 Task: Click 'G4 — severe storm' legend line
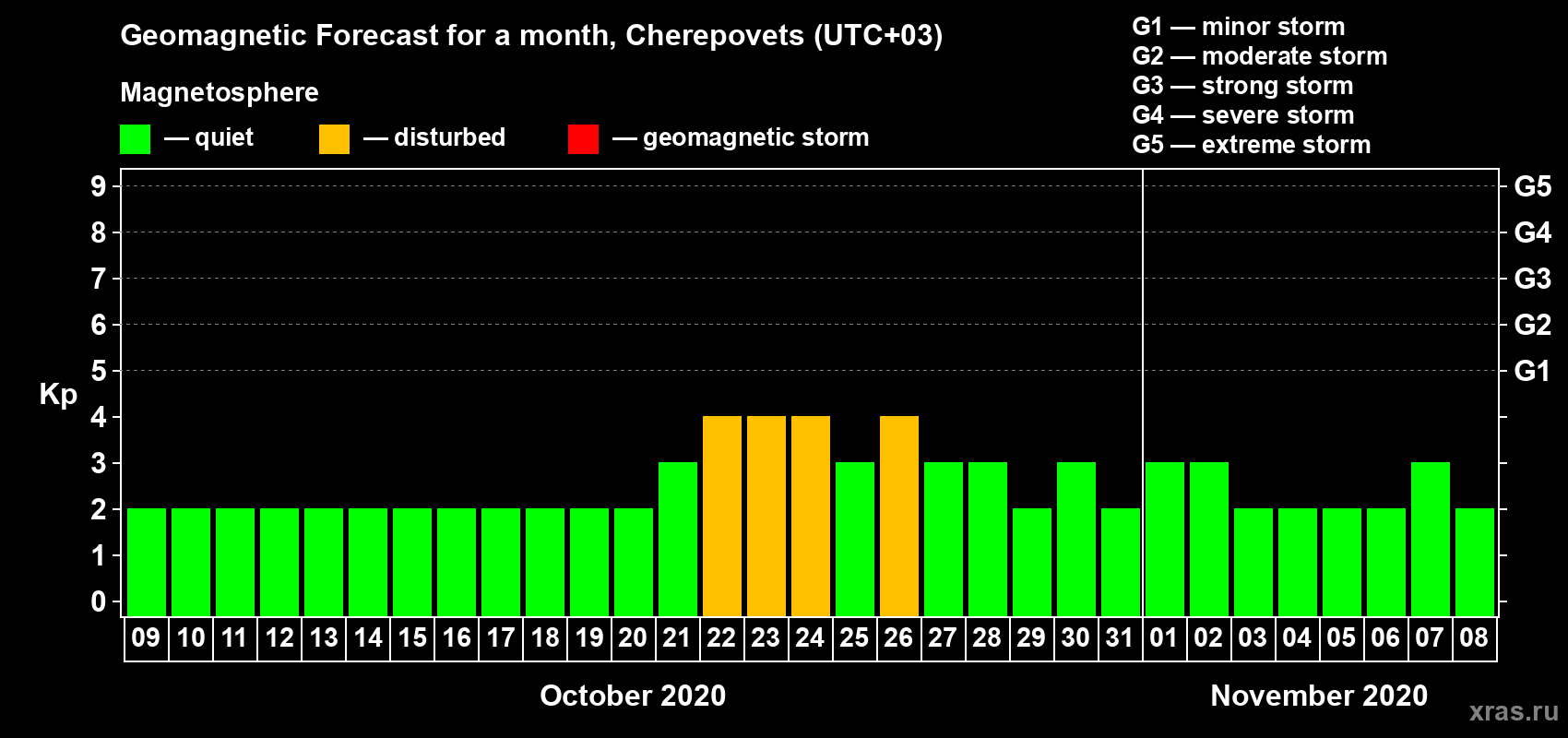(x=1243, y=115)
